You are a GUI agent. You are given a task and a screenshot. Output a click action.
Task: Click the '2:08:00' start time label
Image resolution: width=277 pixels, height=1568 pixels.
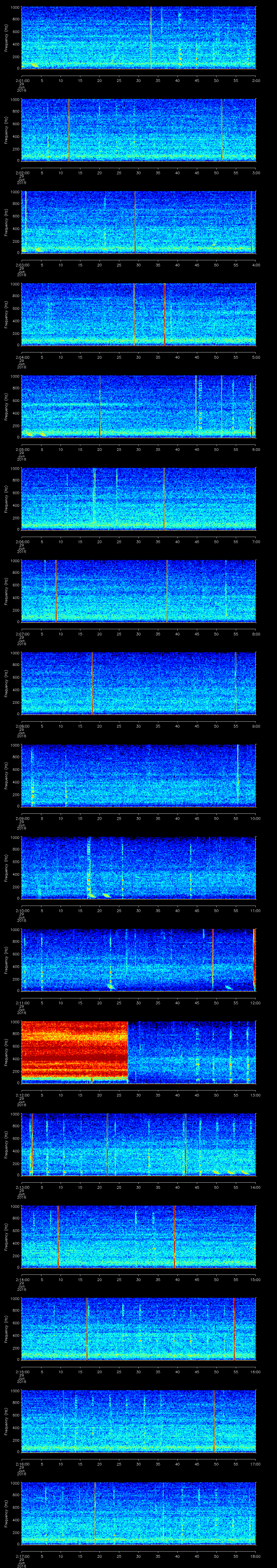[22, 727]
